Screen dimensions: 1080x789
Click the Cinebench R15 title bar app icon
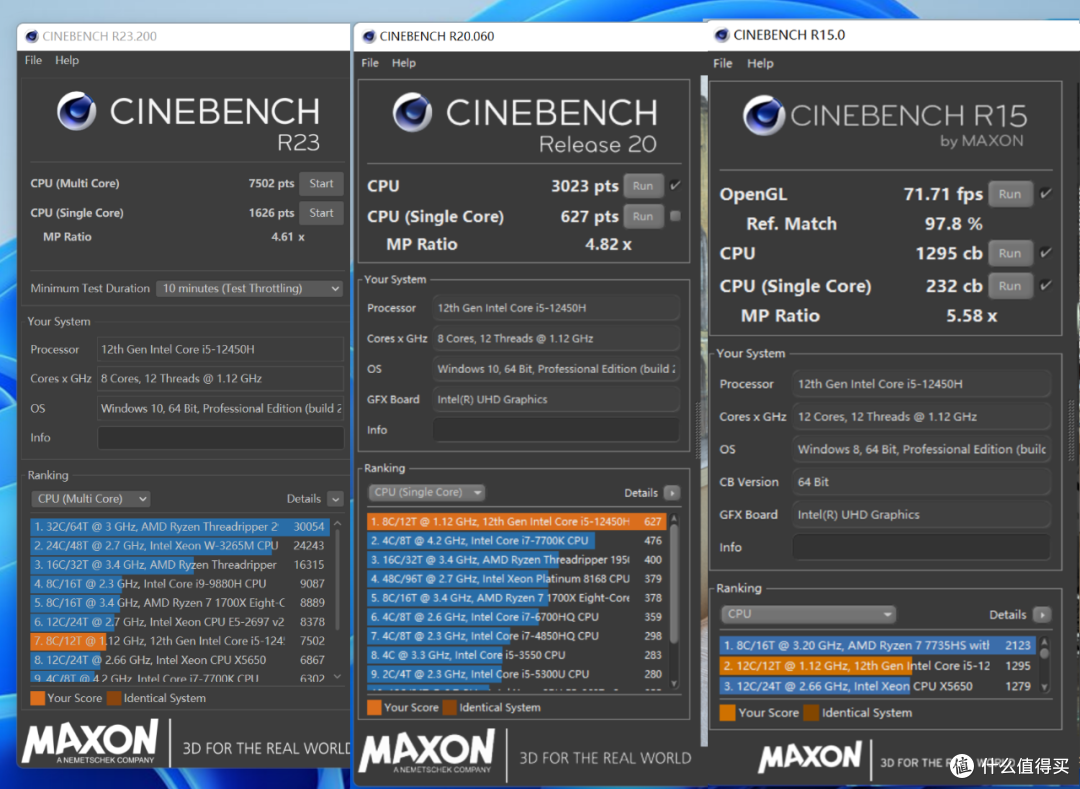pos(722,35)
